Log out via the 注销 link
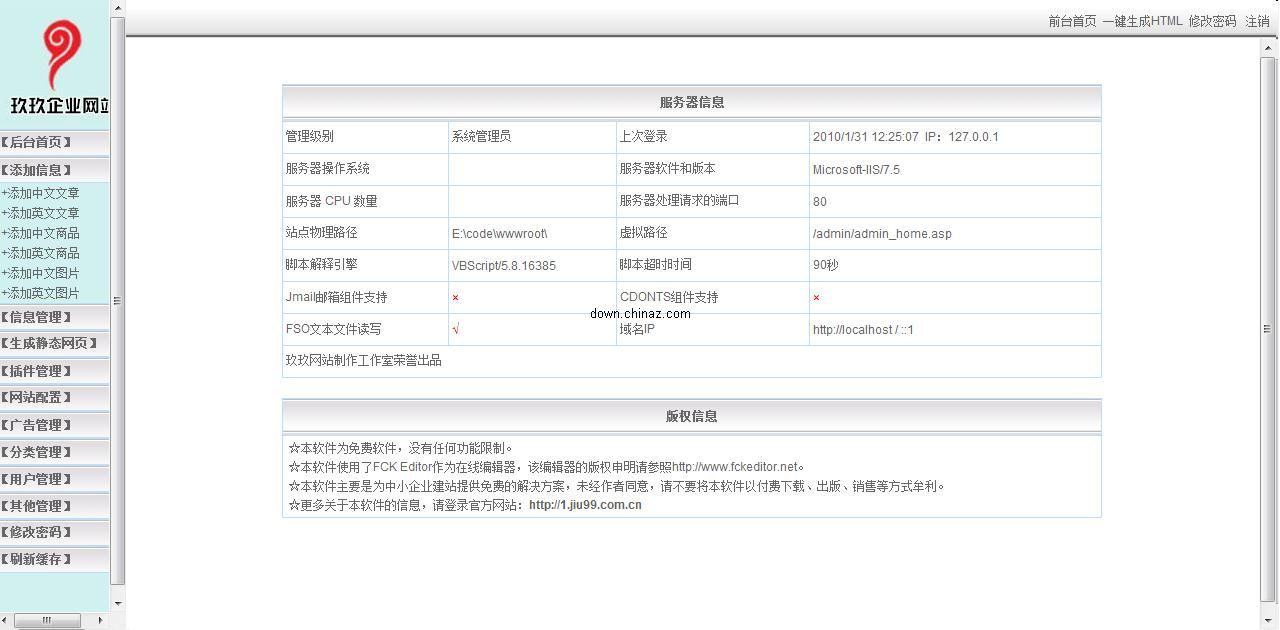The width and height of the screenshot is (1280, 630). 1257,20
